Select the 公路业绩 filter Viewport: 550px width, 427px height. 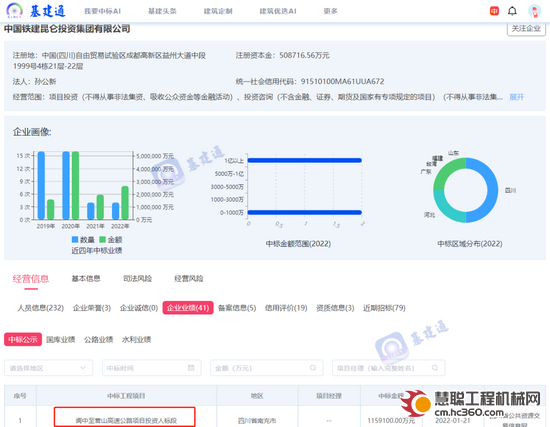99,339
